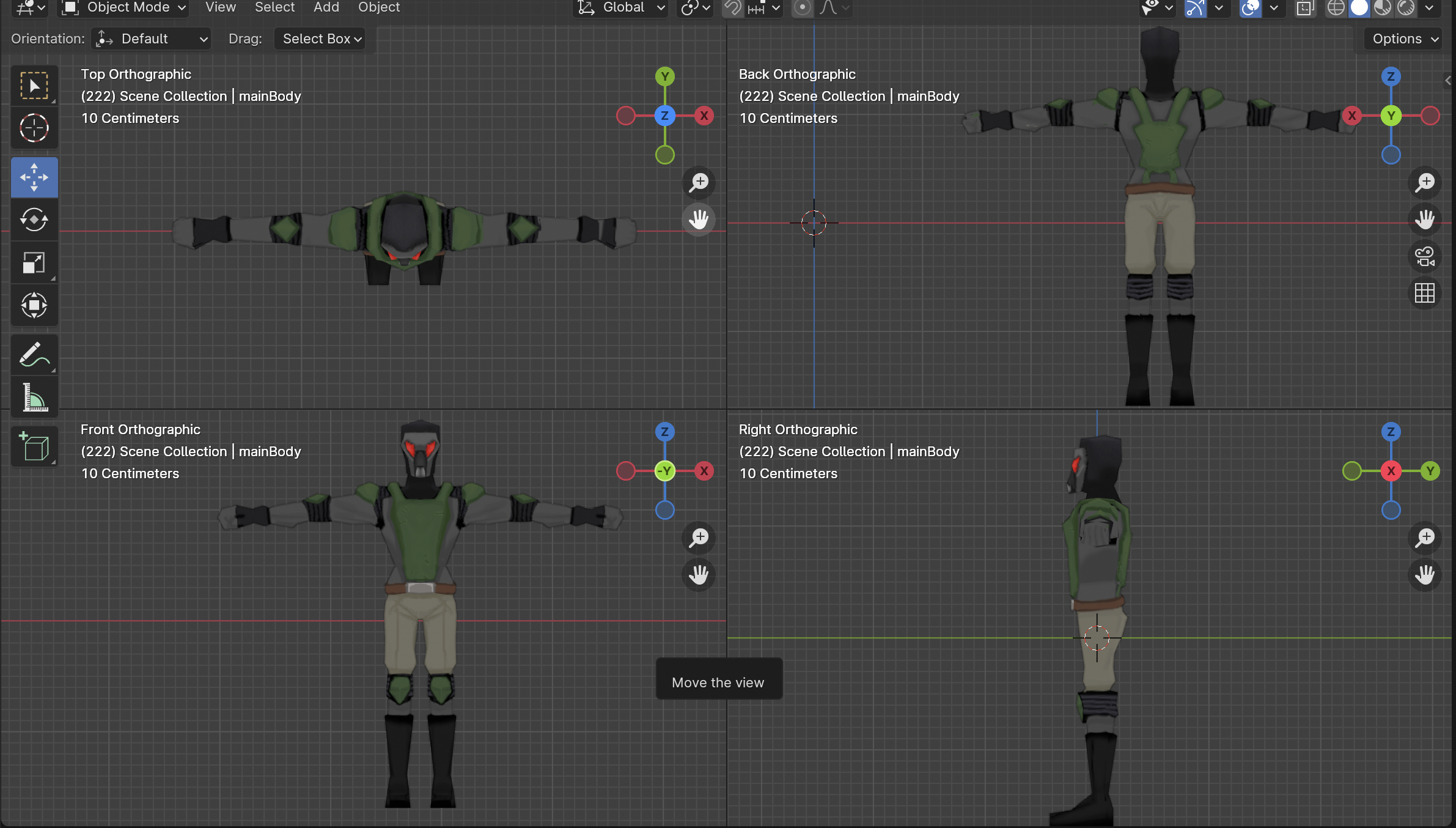
Task: Open the overlays options dropdown arrow
Action: (x=1273, y=8)
